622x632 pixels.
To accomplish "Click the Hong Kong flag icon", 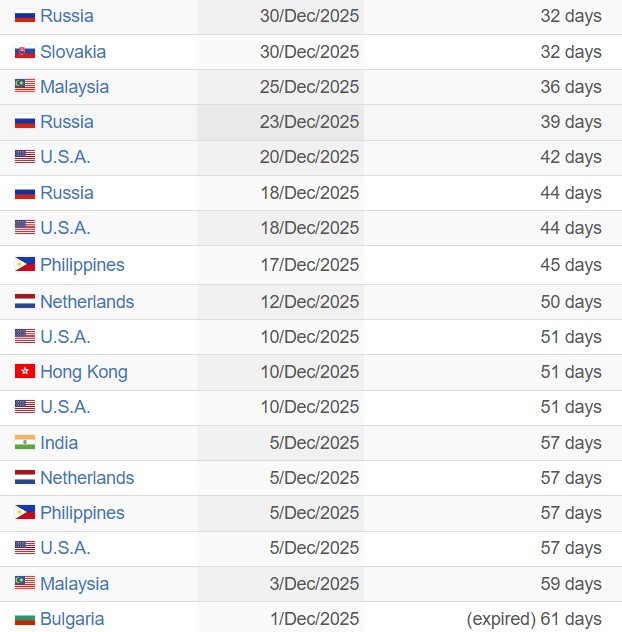I will [x=25, y=372].
